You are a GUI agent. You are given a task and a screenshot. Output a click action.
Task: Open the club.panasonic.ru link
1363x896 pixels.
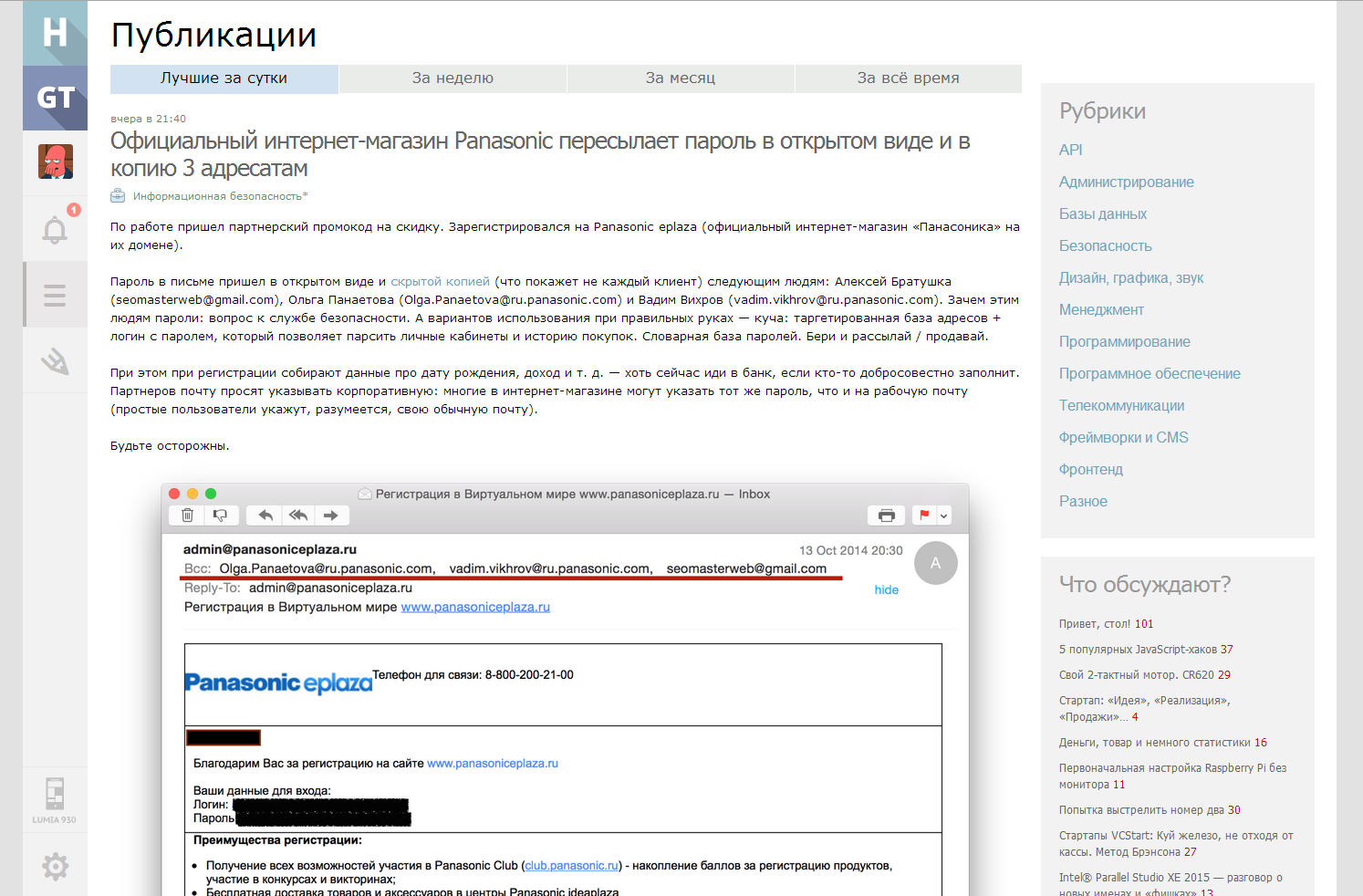(572, 866)
